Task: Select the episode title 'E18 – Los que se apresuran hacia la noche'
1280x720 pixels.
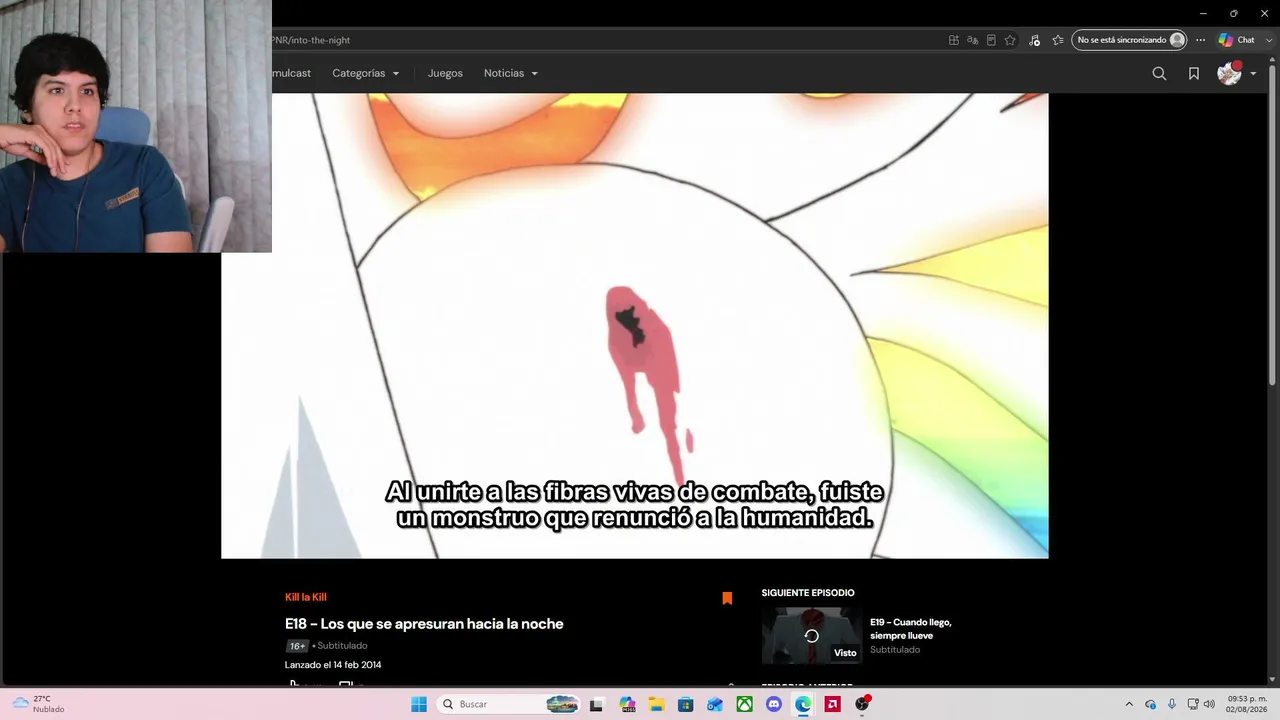Action: pyautogui.click(x=424, y=624)
